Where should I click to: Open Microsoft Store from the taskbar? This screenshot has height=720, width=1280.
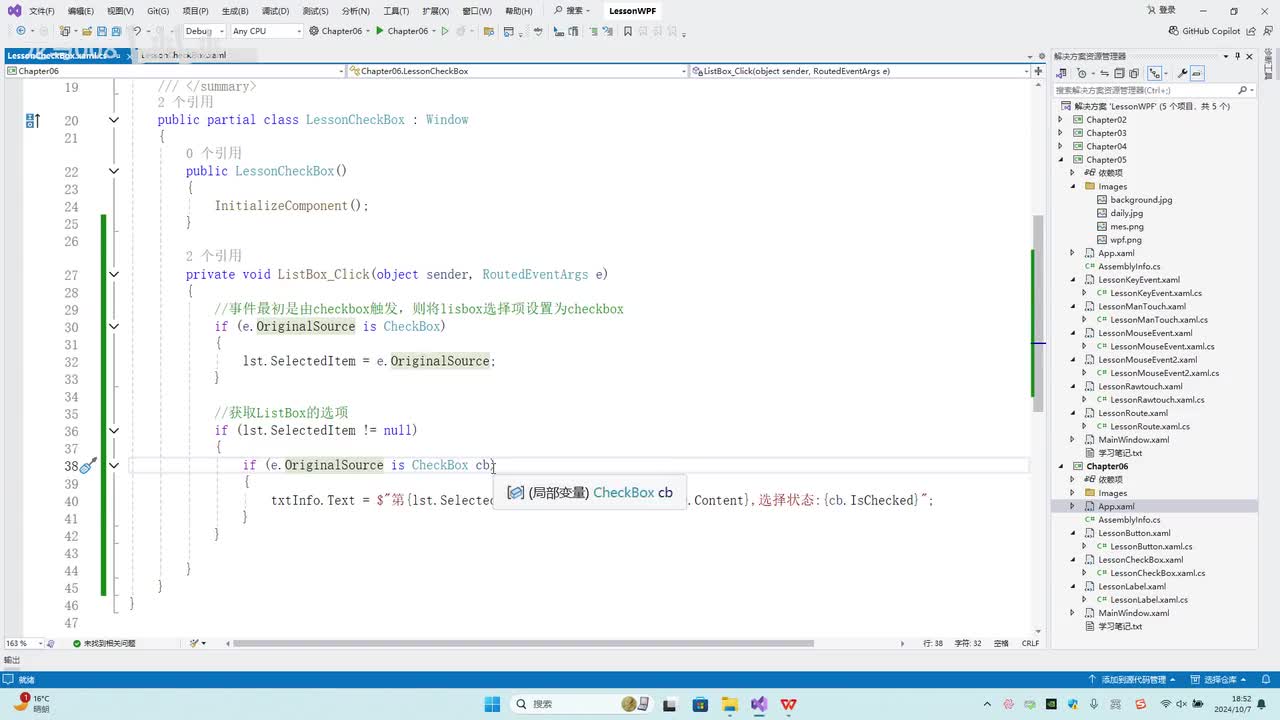pyautogui.click(x=701, y=704)
